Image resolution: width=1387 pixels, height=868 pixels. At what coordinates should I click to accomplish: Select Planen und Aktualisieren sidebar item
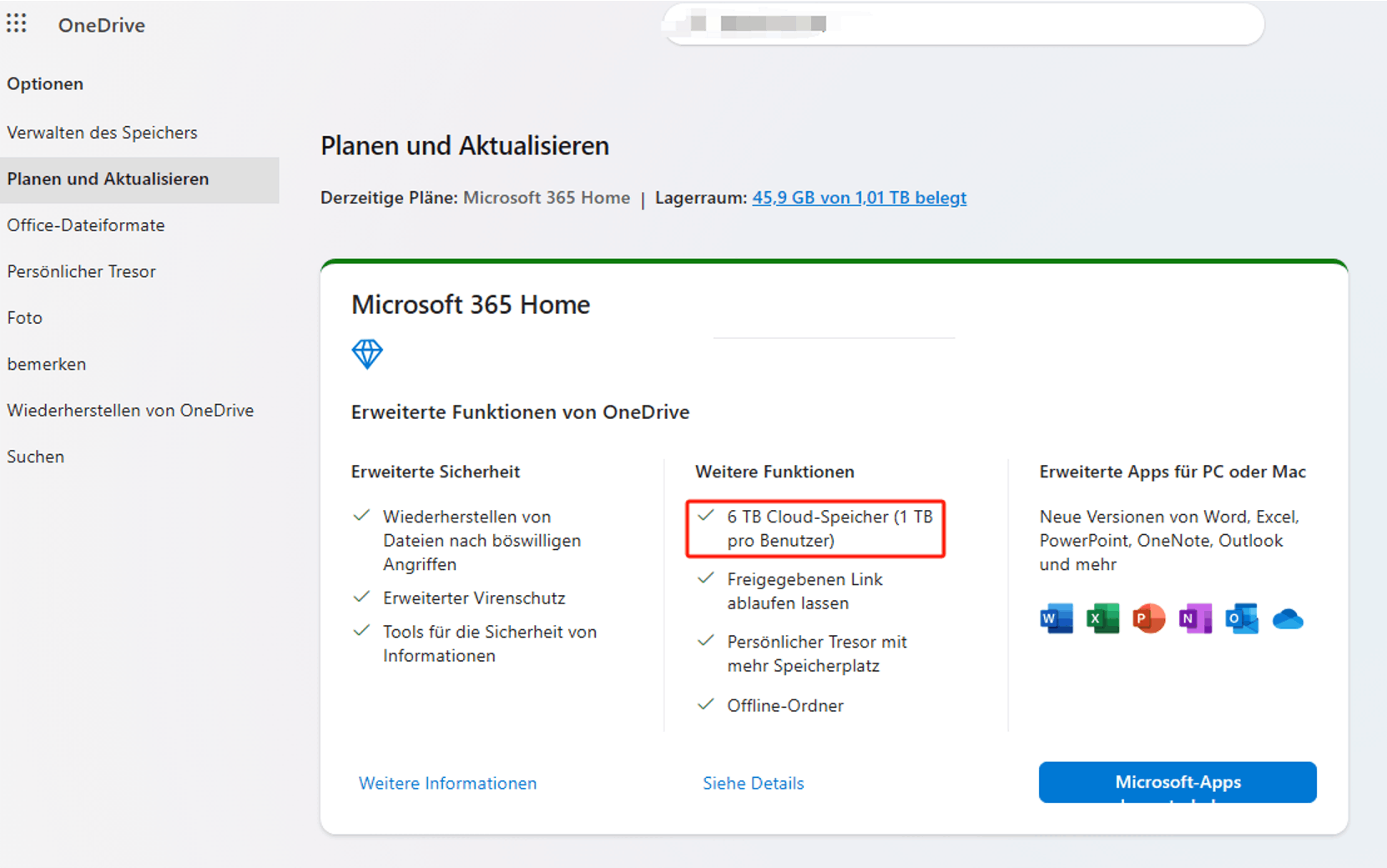pyautogui.click(x=139, y=179)
